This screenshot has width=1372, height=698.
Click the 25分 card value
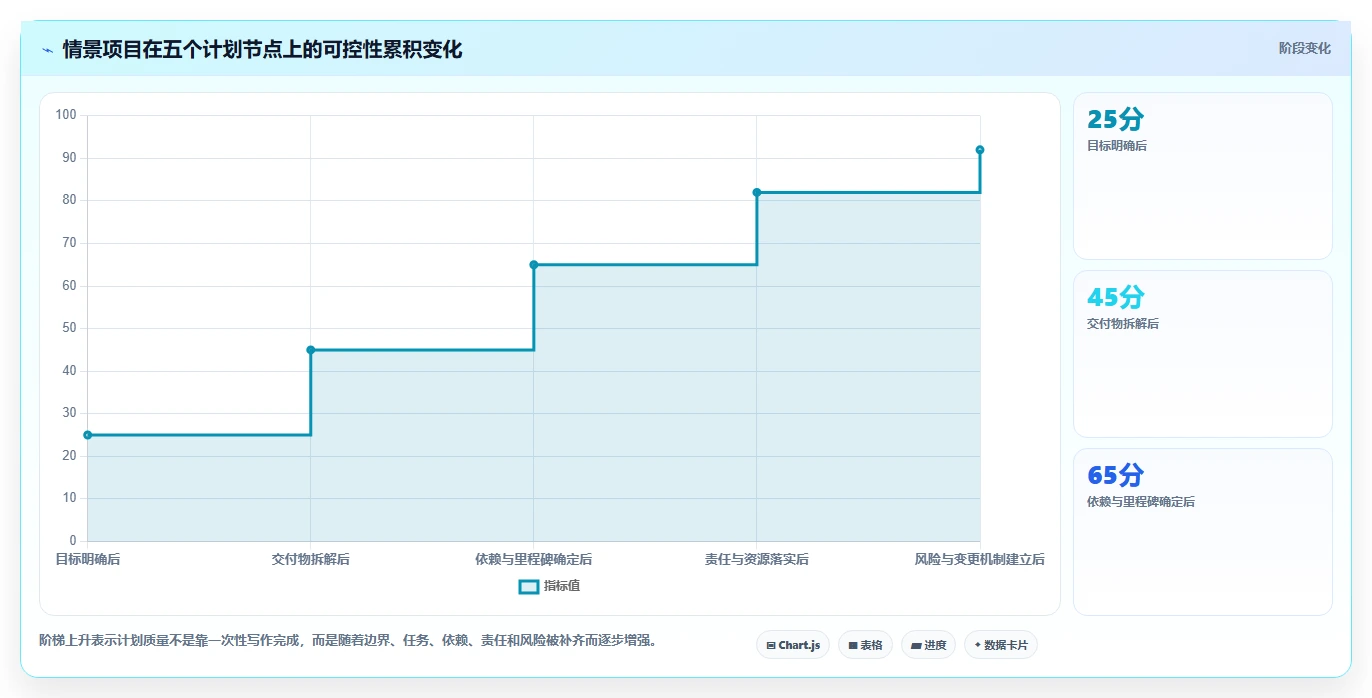coord(1115,120)
